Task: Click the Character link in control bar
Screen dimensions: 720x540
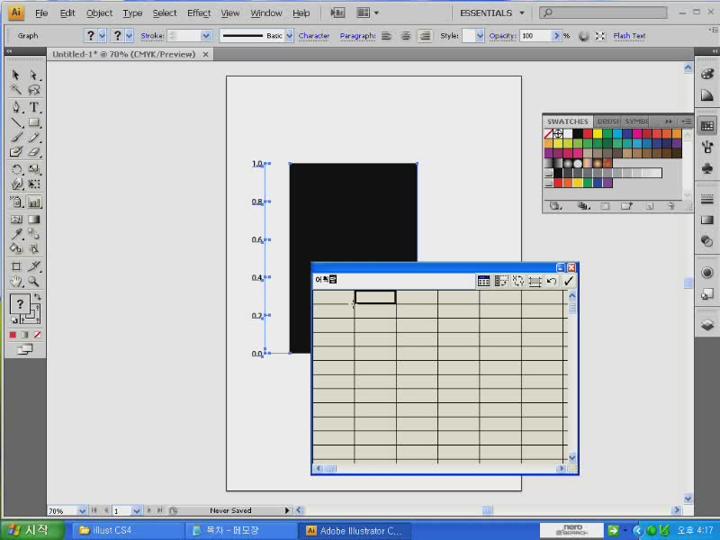Action: pos(314,36)
